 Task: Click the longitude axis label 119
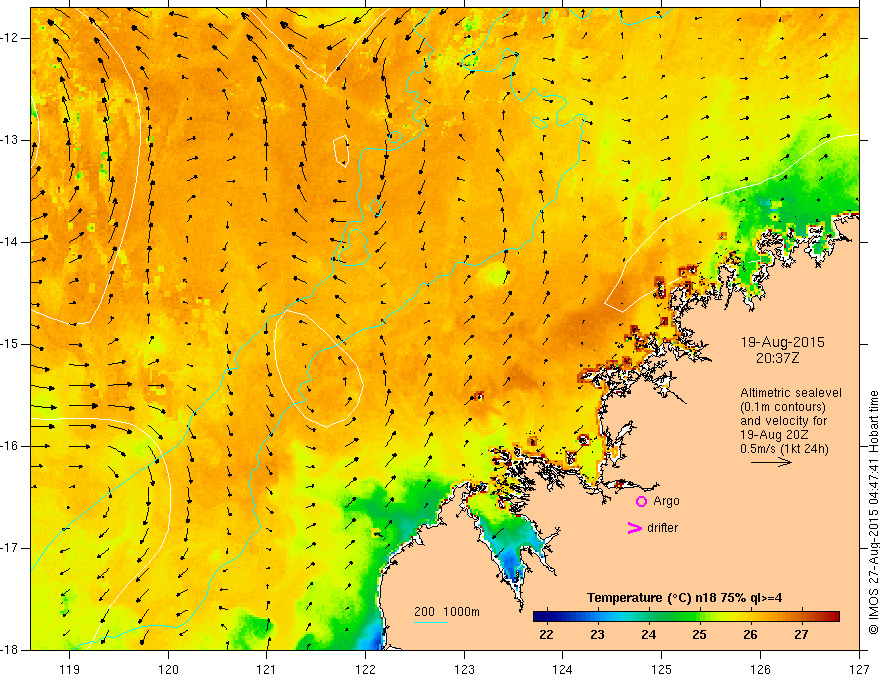click(x=70, y=669)
